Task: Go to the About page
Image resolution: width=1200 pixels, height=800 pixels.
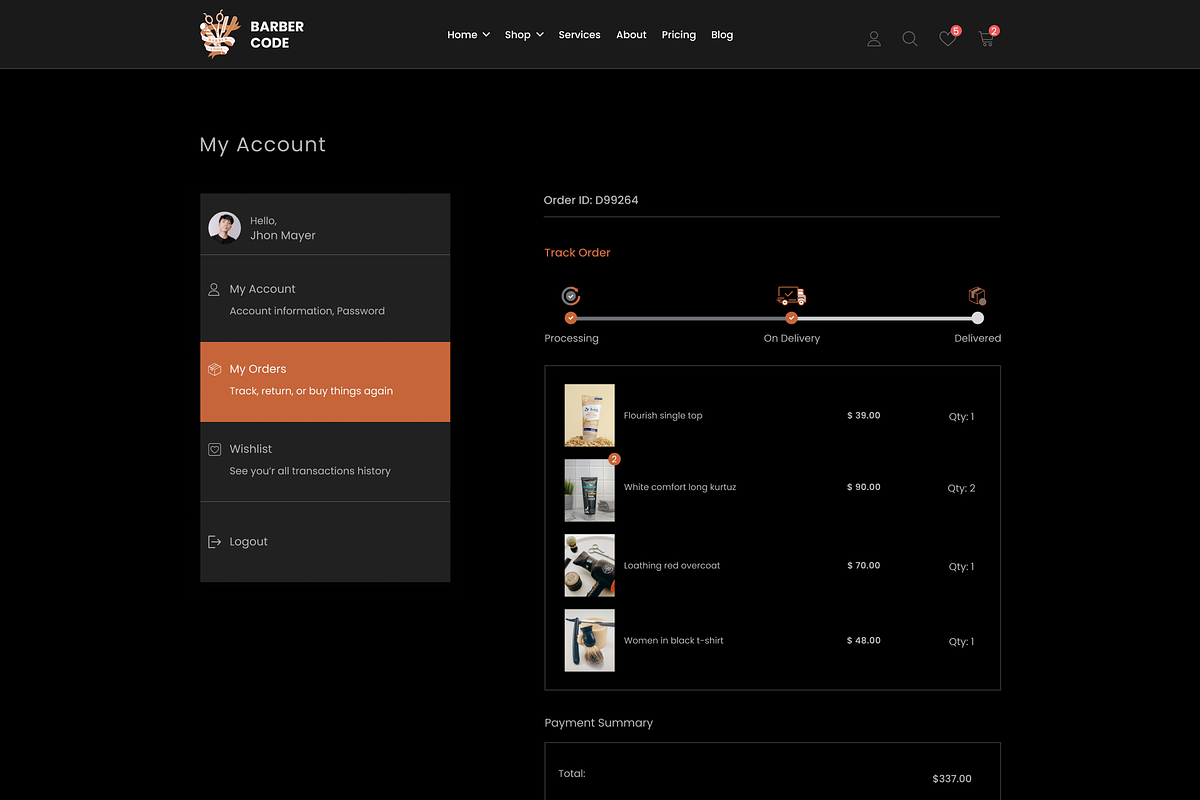Action: pos(631,35)
